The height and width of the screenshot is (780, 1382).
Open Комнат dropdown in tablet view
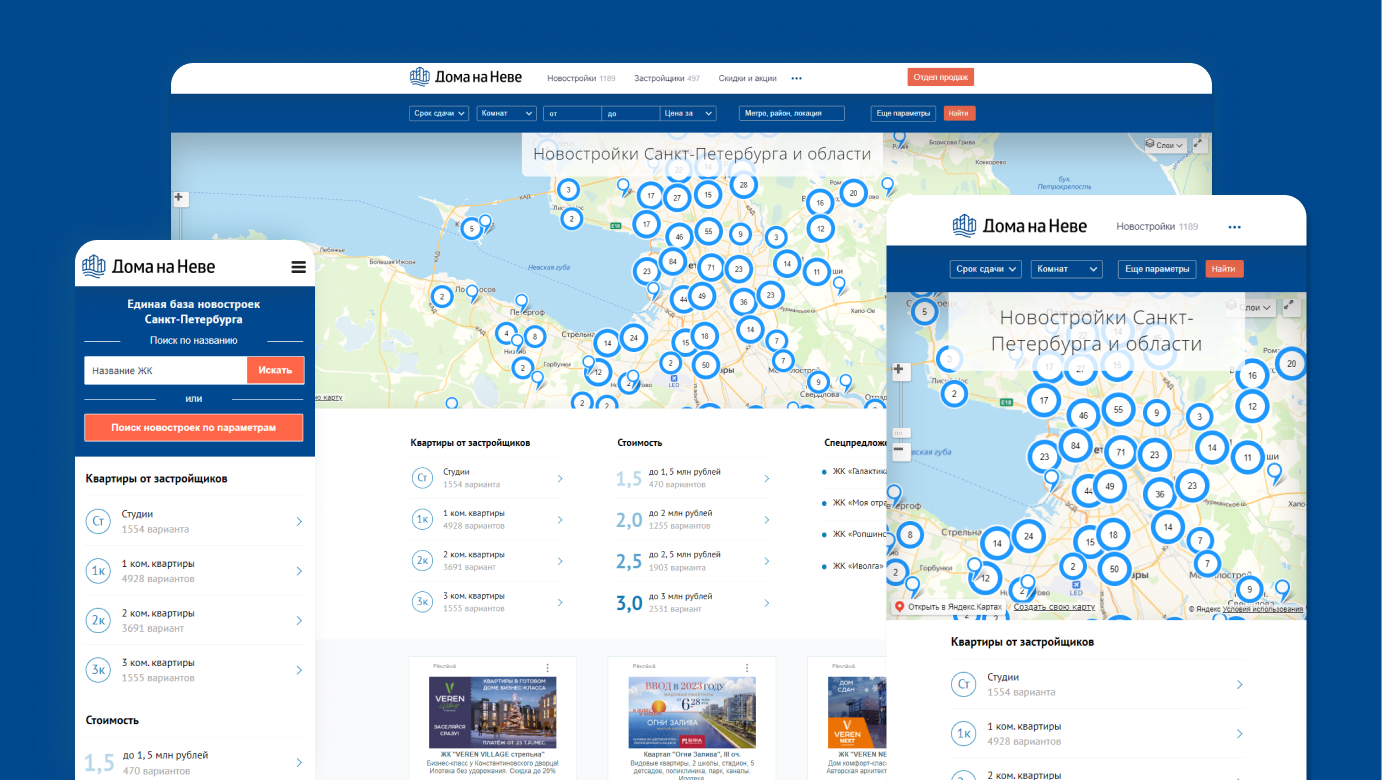[1067, 269]
